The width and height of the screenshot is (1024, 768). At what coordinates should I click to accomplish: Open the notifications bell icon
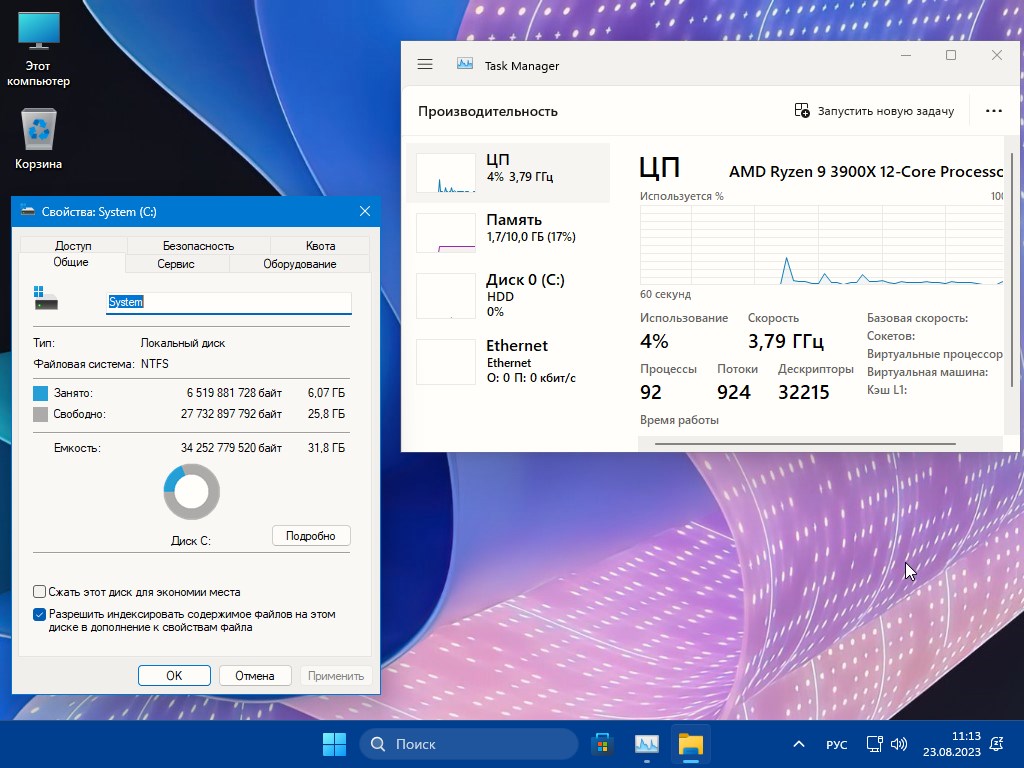(997, 744)
